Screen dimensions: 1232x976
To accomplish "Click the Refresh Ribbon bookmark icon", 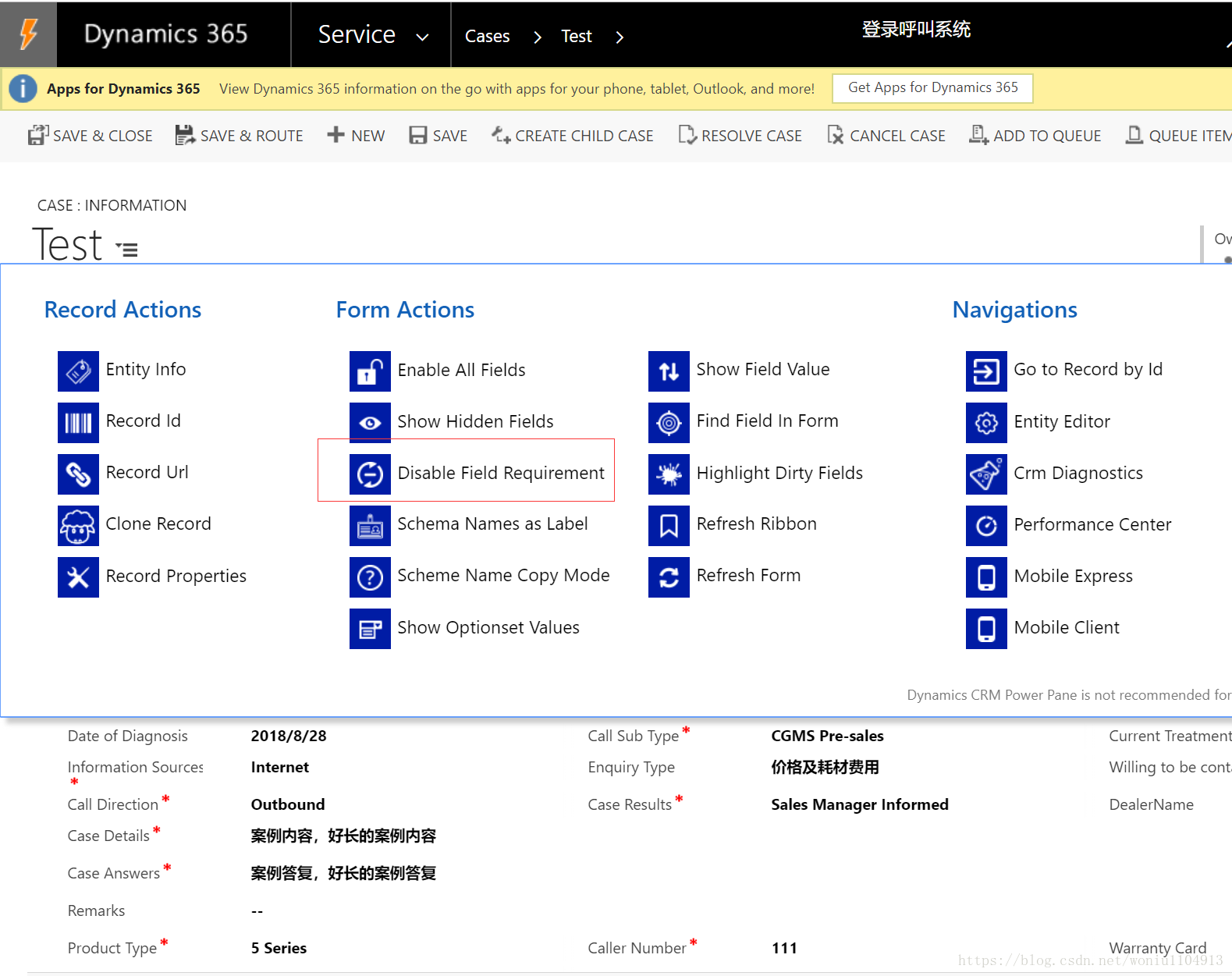I will (x=669, y=525).
